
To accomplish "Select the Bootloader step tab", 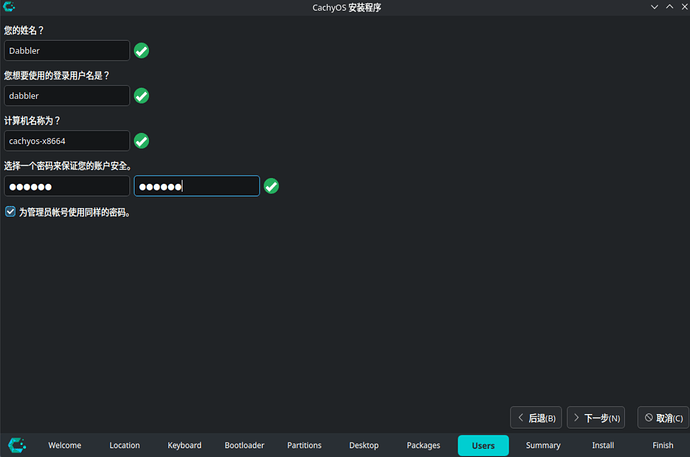I will (244, 445).
